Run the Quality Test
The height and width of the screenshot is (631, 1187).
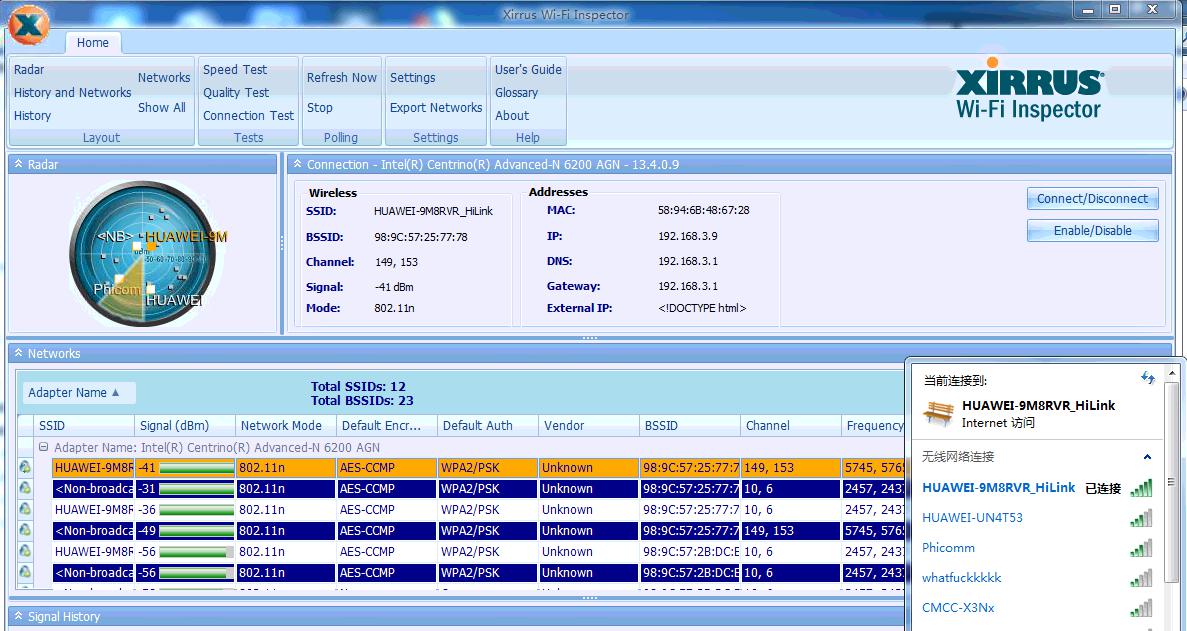236,92
